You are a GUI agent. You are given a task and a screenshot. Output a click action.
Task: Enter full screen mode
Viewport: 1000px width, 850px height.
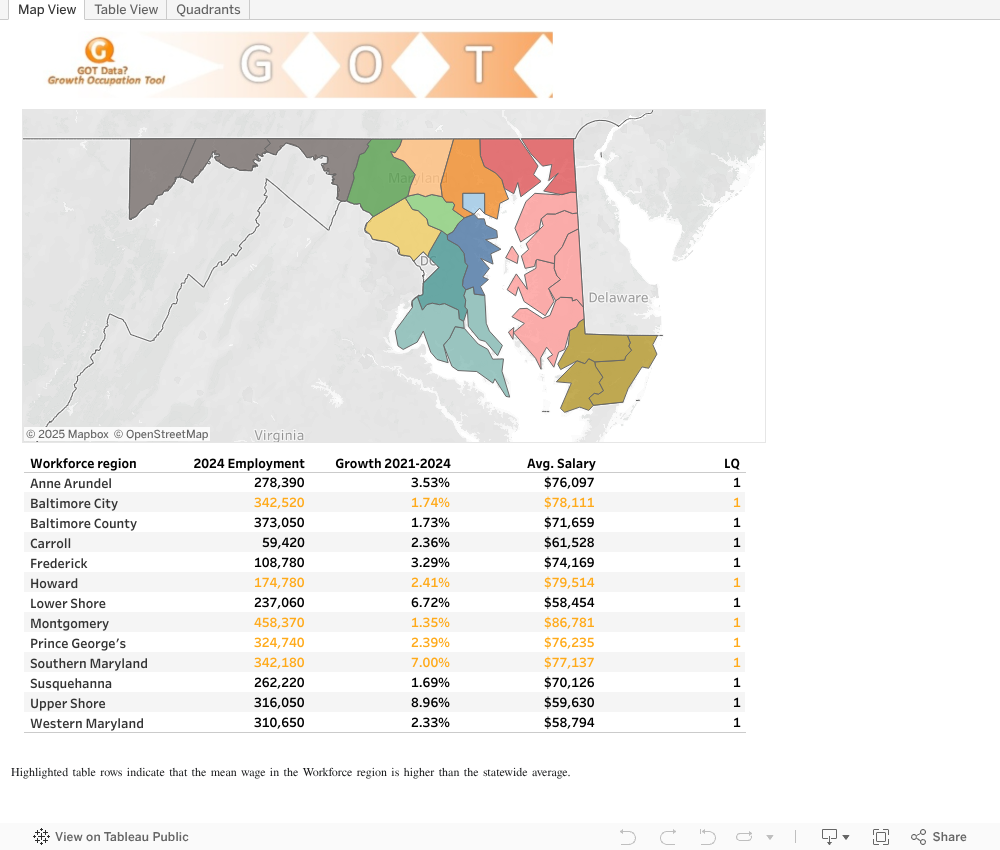[881, 837]
